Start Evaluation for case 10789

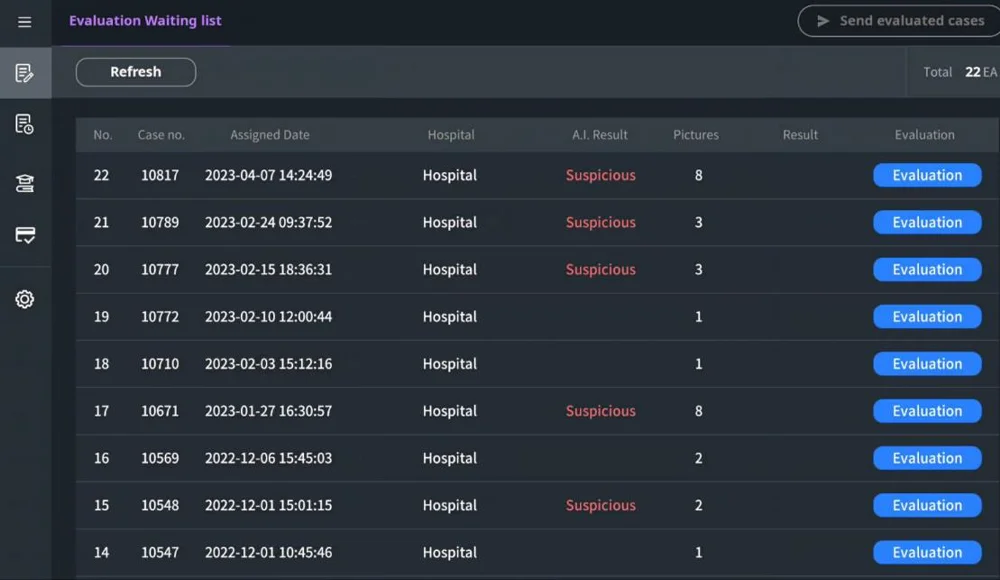pos(927,223)
